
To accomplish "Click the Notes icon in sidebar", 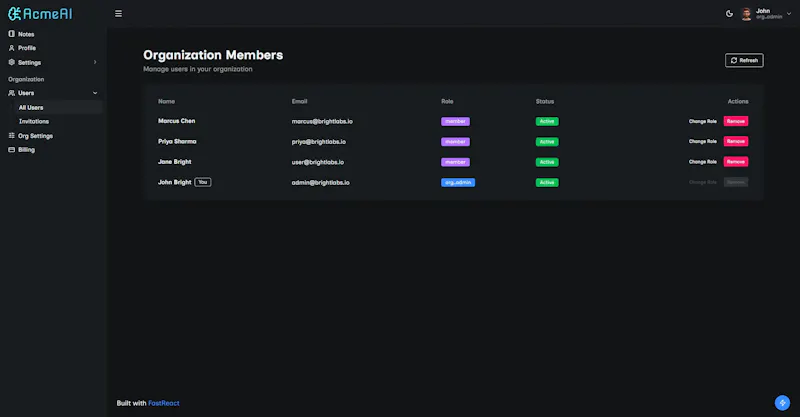I will pyautogui.click(x=11, y=34).
